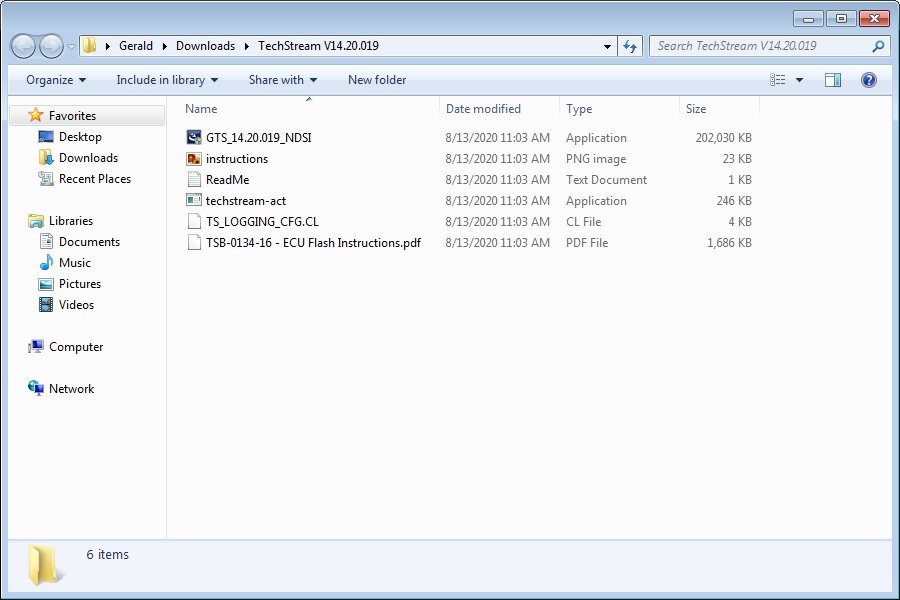The height and width of the screenshot is (600, 900).
Task: Expand the breadcrumb arrow after Gerald
Action: (x=165, y=46)
